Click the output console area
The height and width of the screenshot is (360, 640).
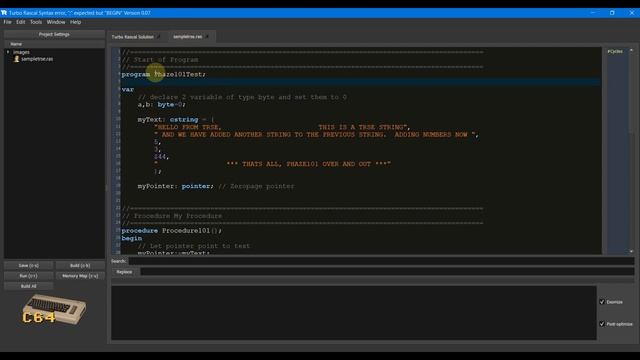point(354,313)
